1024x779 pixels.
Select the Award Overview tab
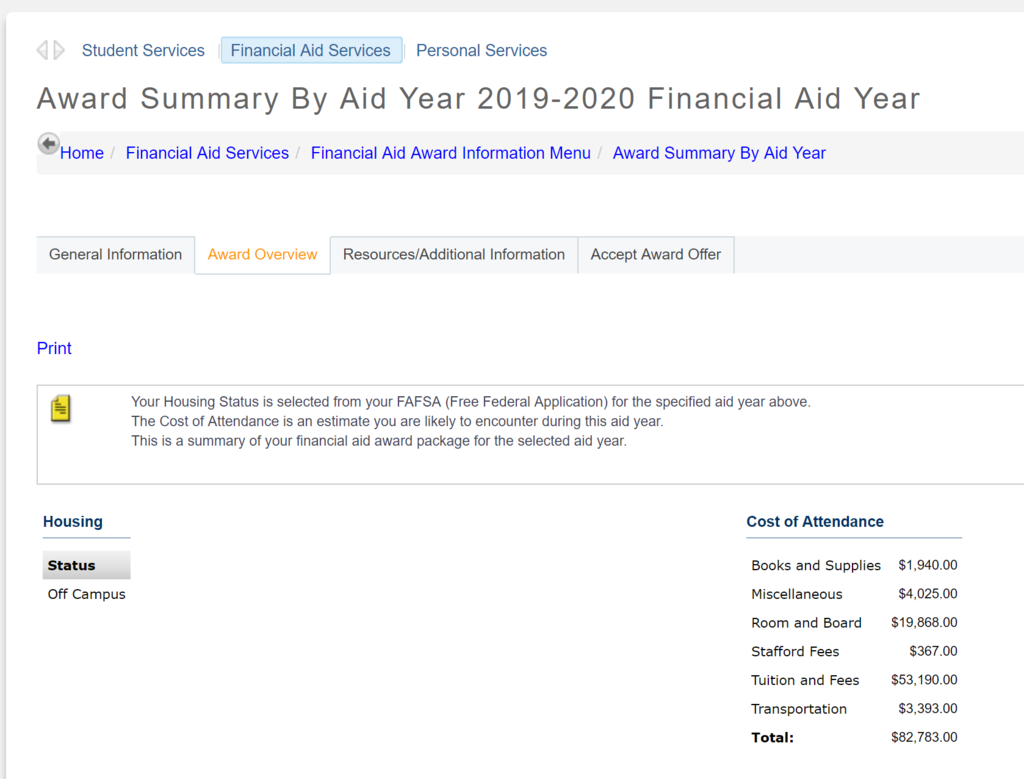coord(262,254)
